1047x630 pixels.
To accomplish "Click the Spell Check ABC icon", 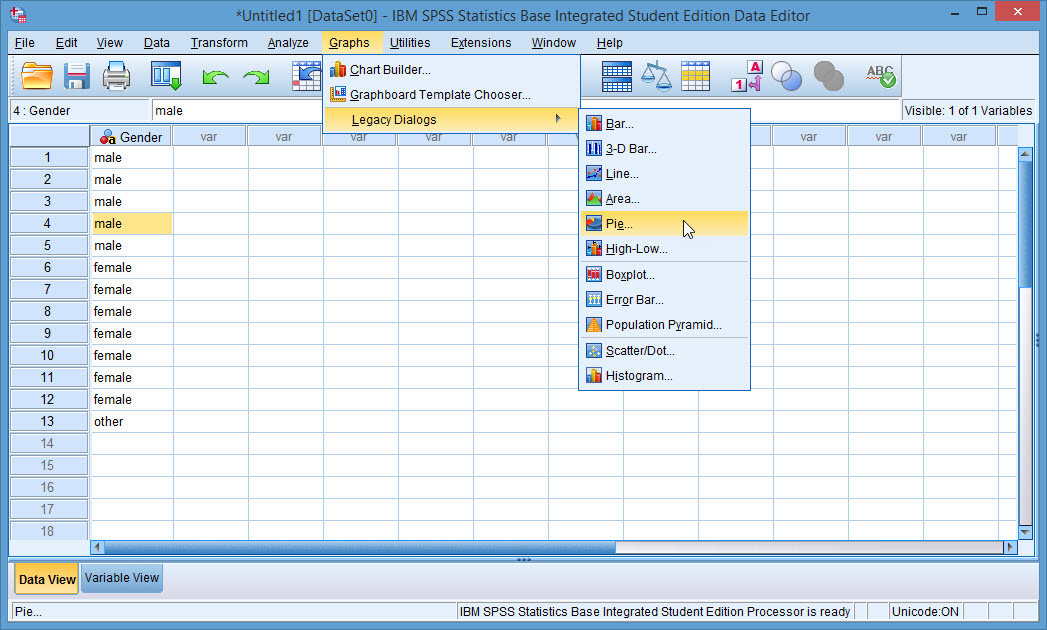I will point(880,76).
